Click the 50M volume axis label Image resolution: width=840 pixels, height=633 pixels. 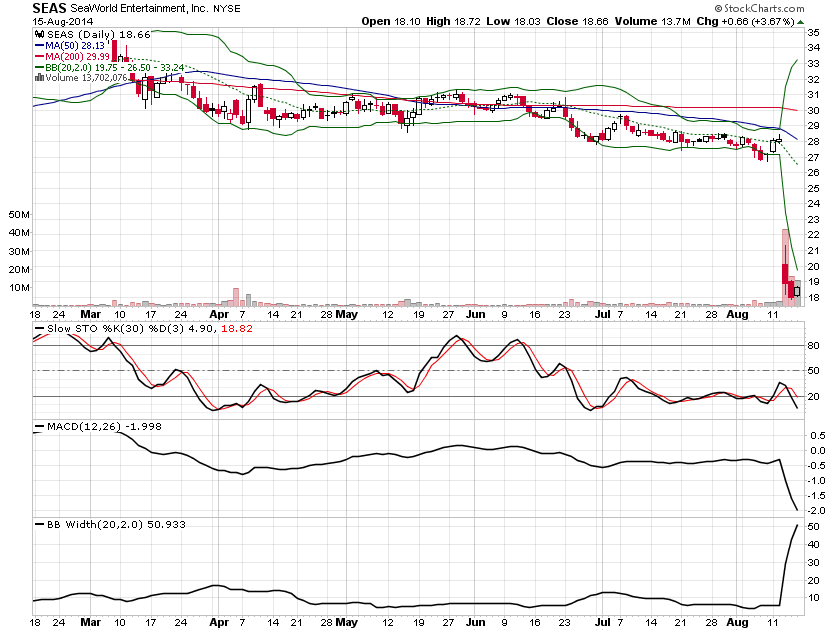tap(19, 215)
